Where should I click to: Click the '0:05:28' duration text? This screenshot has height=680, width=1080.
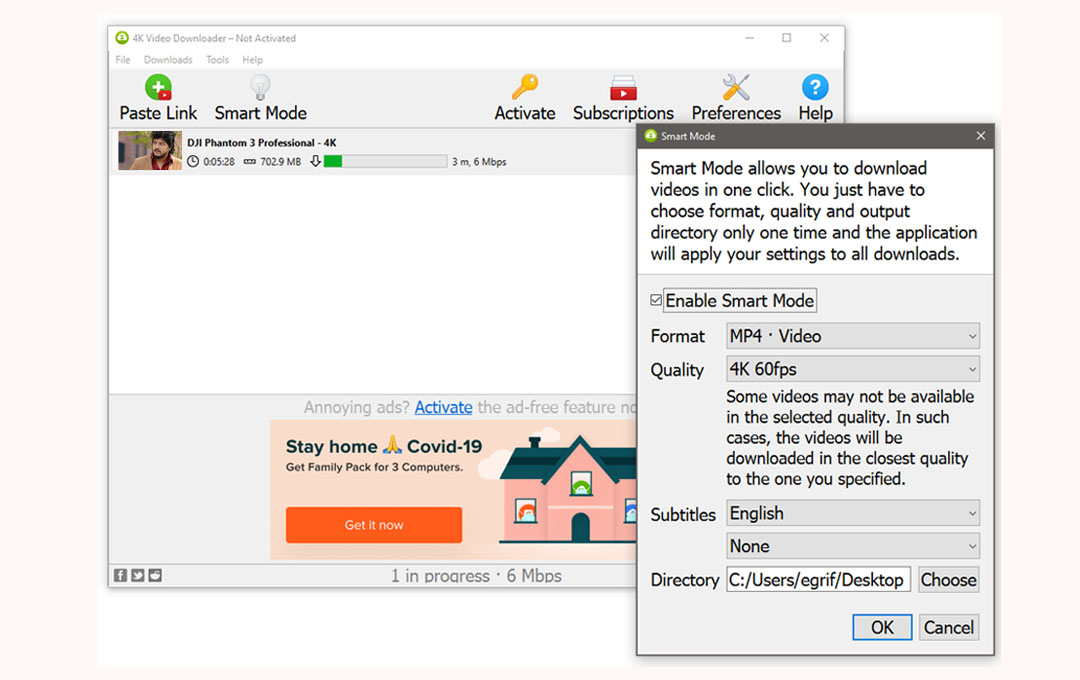coord(218,162)
